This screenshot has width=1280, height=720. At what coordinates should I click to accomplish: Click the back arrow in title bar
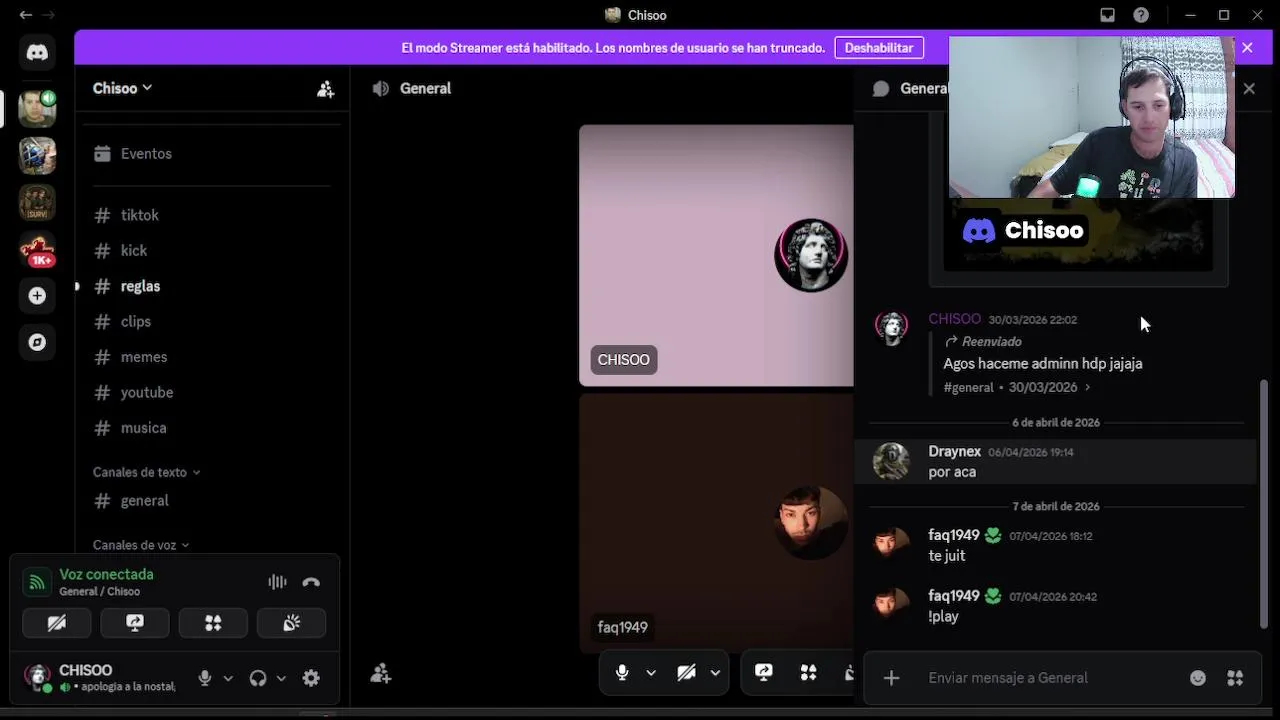point(25,15)
